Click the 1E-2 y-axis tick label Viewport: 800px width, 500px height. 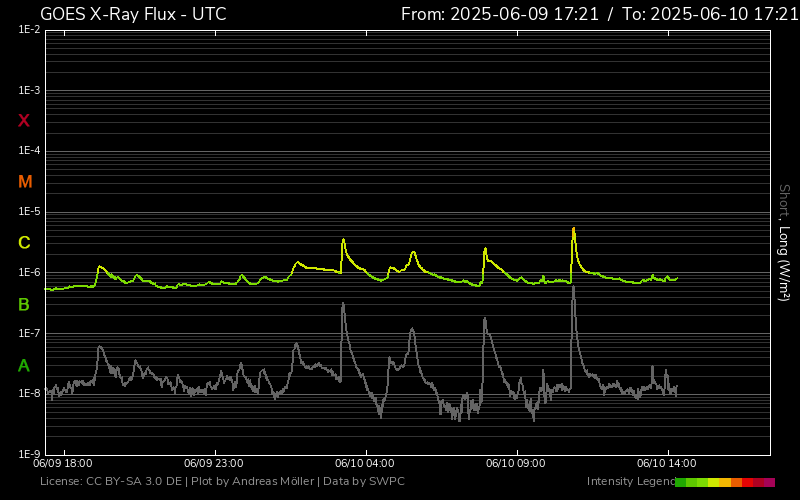pyautogui.click(x=29, y=30)
